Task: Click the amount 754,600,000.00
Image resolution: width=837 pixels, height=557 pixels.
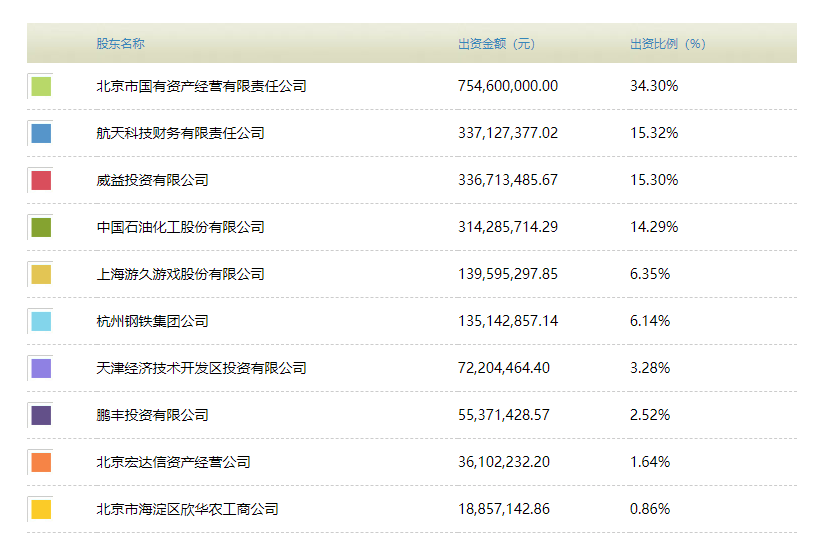Action: tap(508, 86)
